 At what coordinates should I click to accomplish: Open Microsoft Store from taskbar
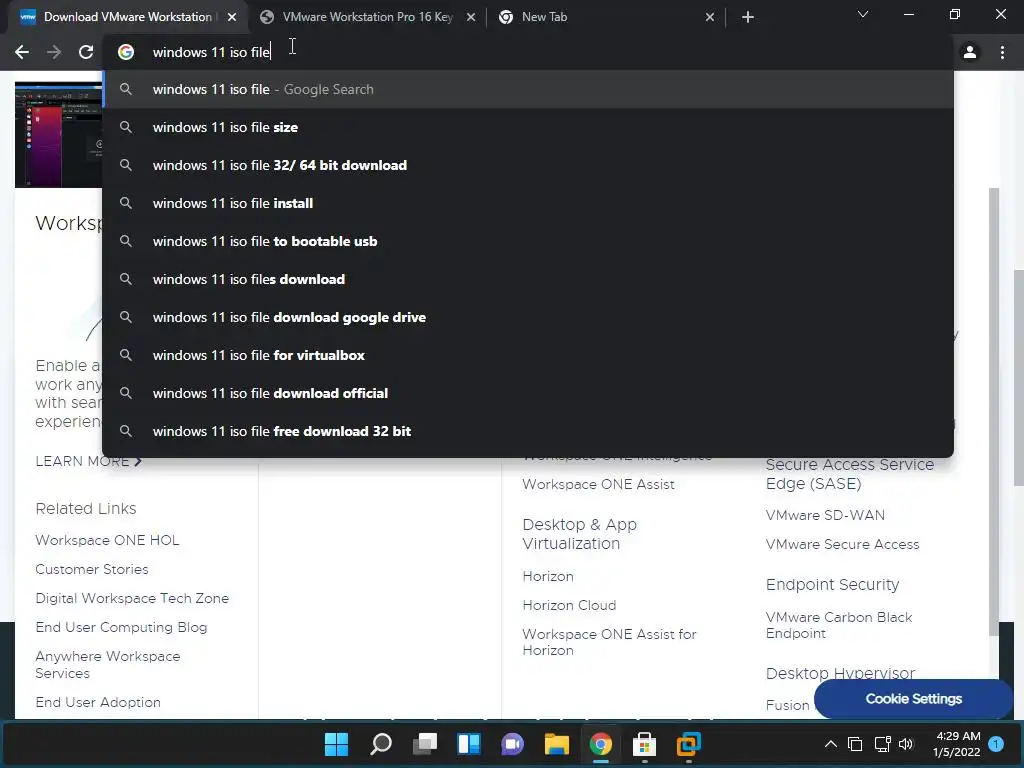[645, 744]
